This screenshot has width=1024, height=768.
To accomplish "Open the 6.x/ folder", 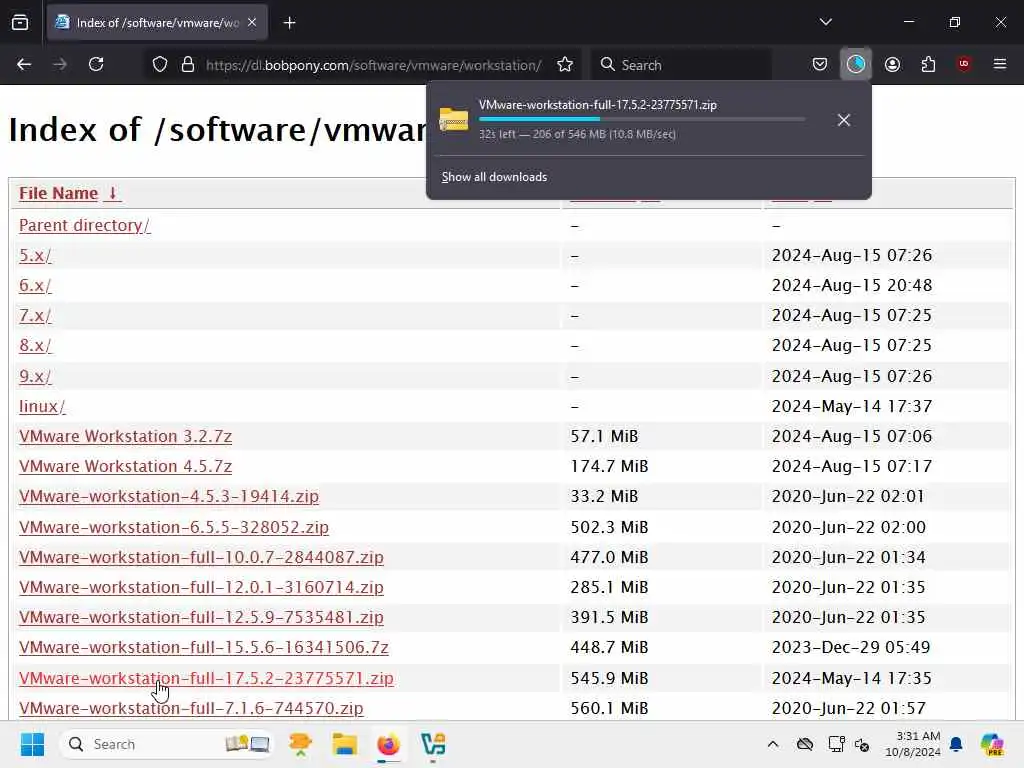I will point(35,285).
